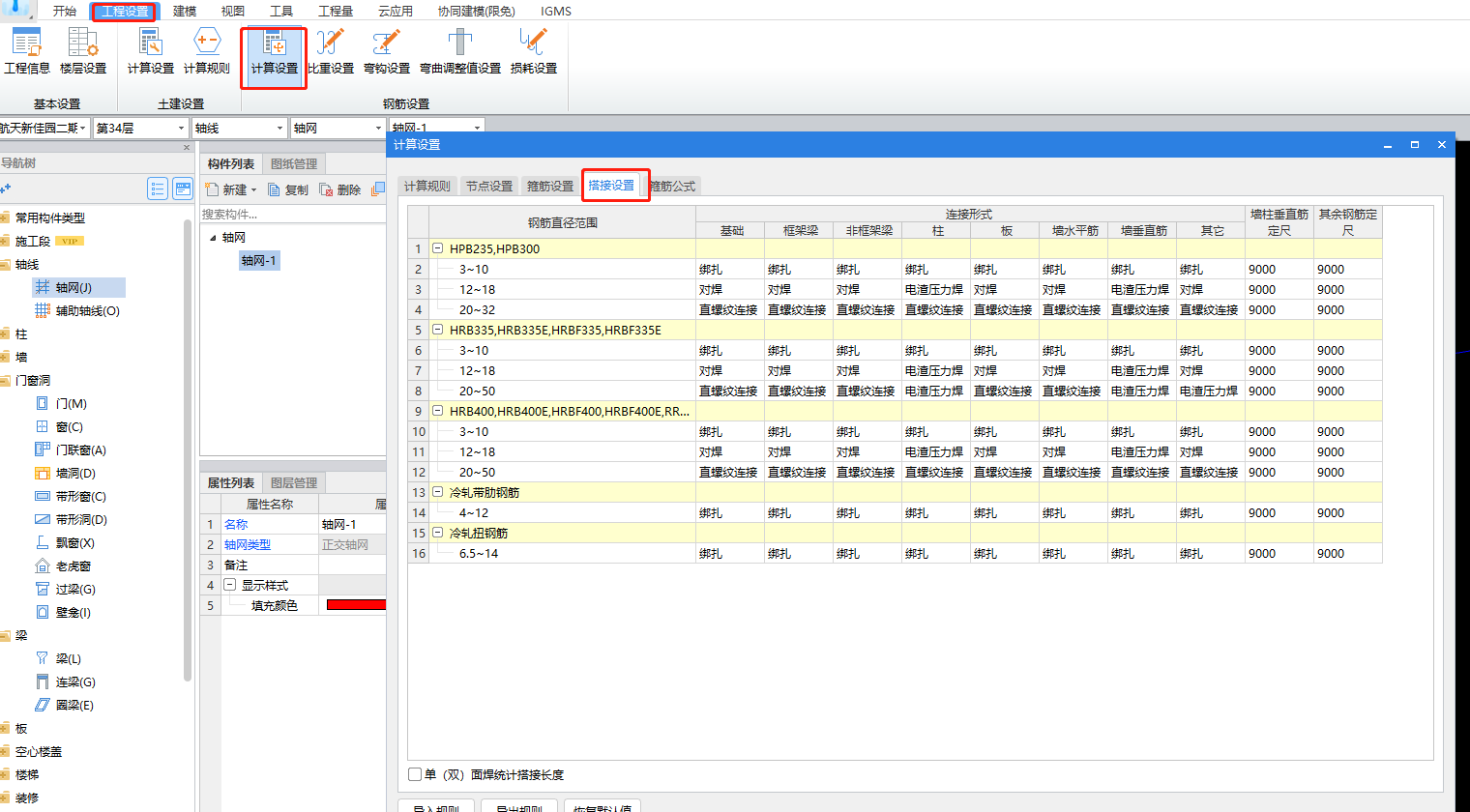Click the 搜索构件 search field

tap(293, 215)
